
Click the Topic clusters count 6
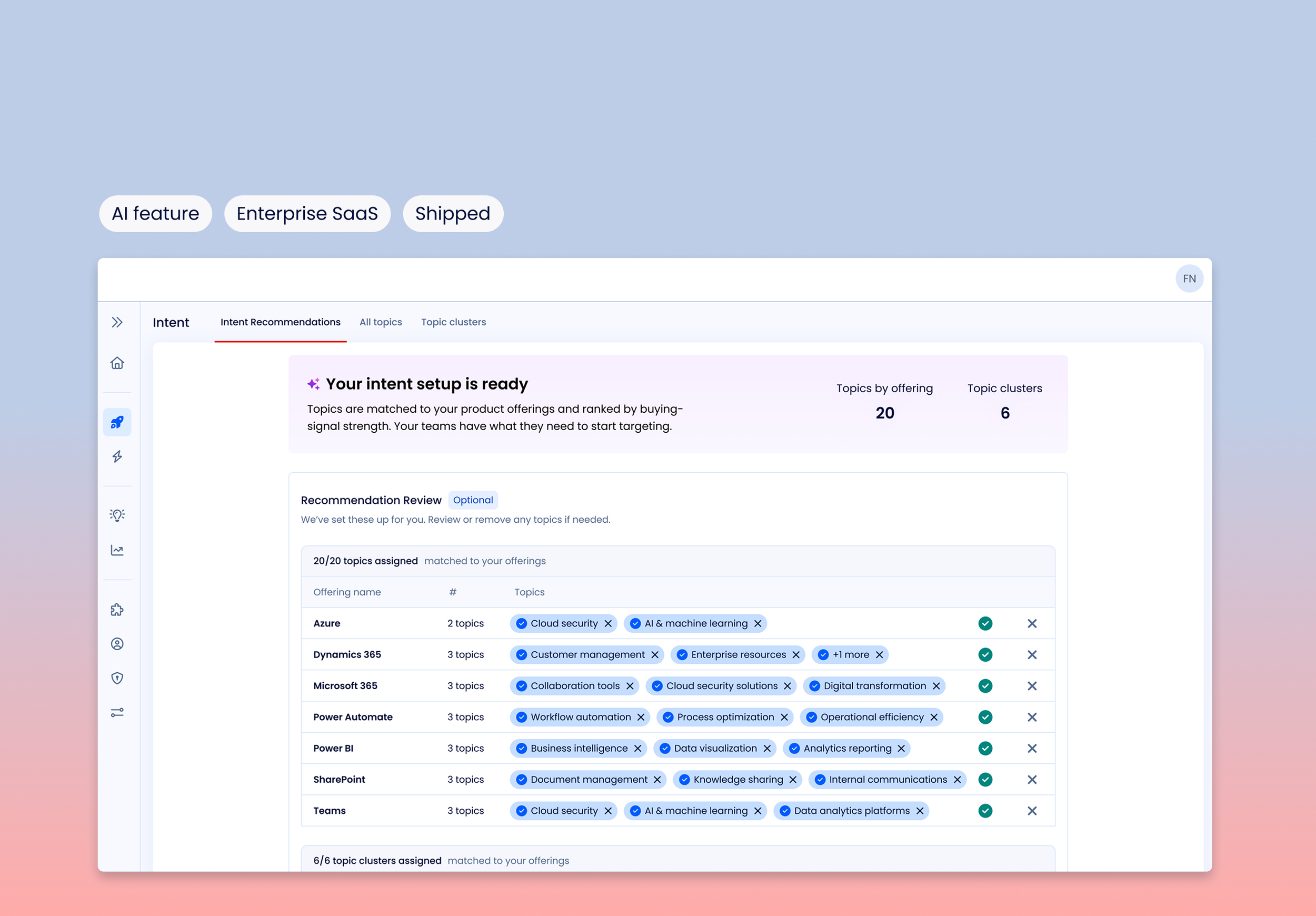click(1005, 413)
